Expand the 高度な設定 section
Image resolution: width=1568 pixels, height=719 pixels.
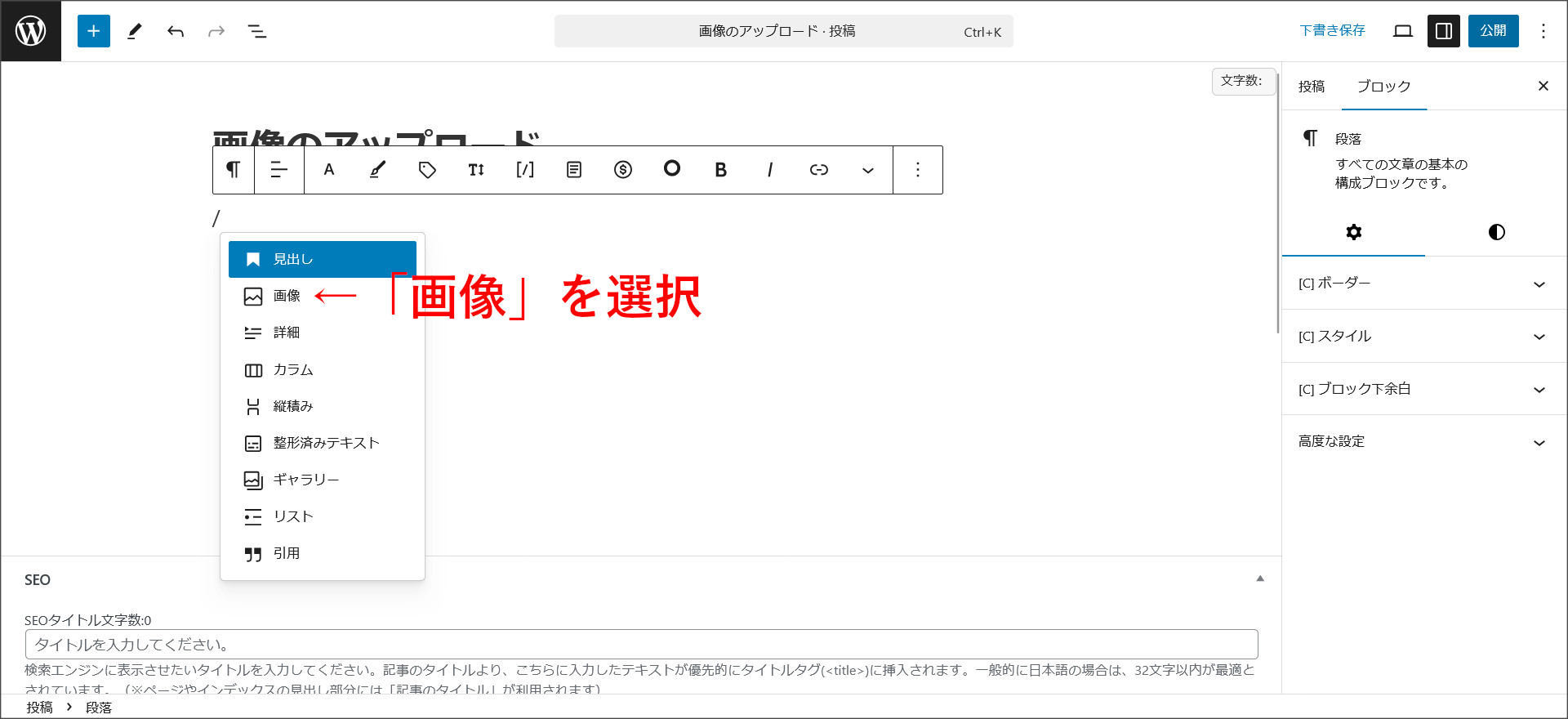click(x=1421, y=442)
